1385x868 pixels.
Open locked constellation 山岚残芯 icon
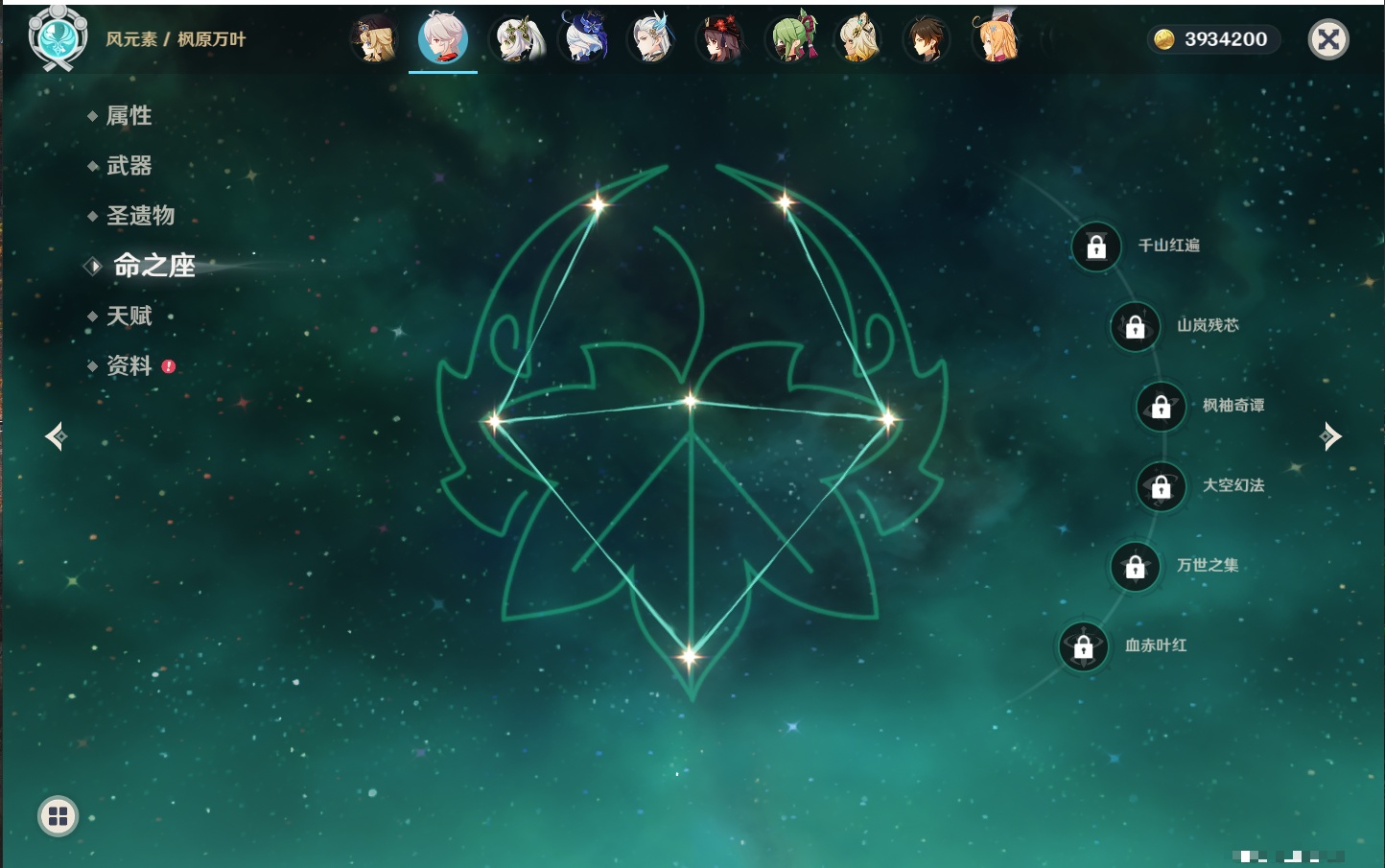(1136, 326)
